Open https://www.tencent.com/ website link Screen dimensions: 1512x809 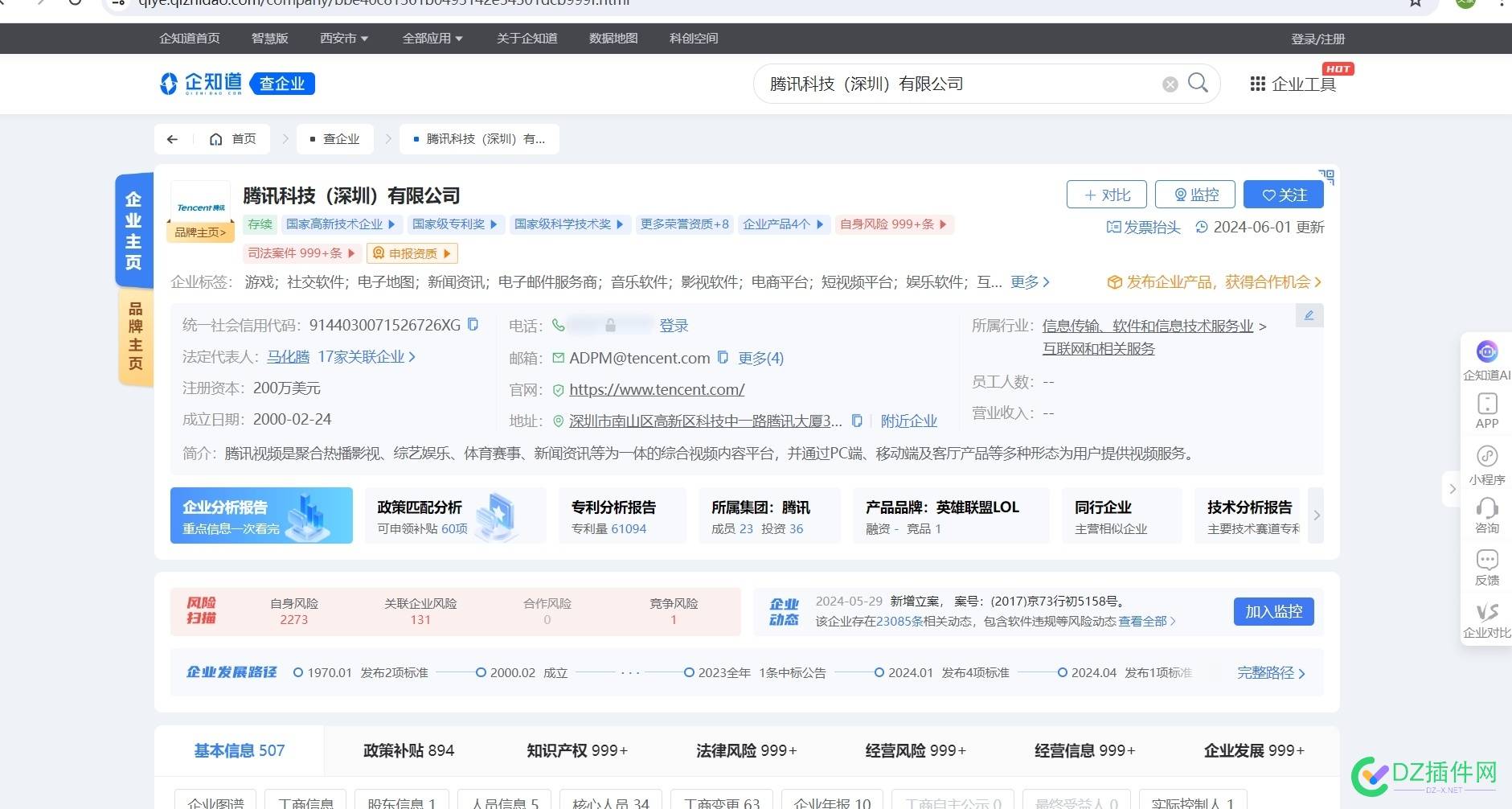tap(657, 389)
